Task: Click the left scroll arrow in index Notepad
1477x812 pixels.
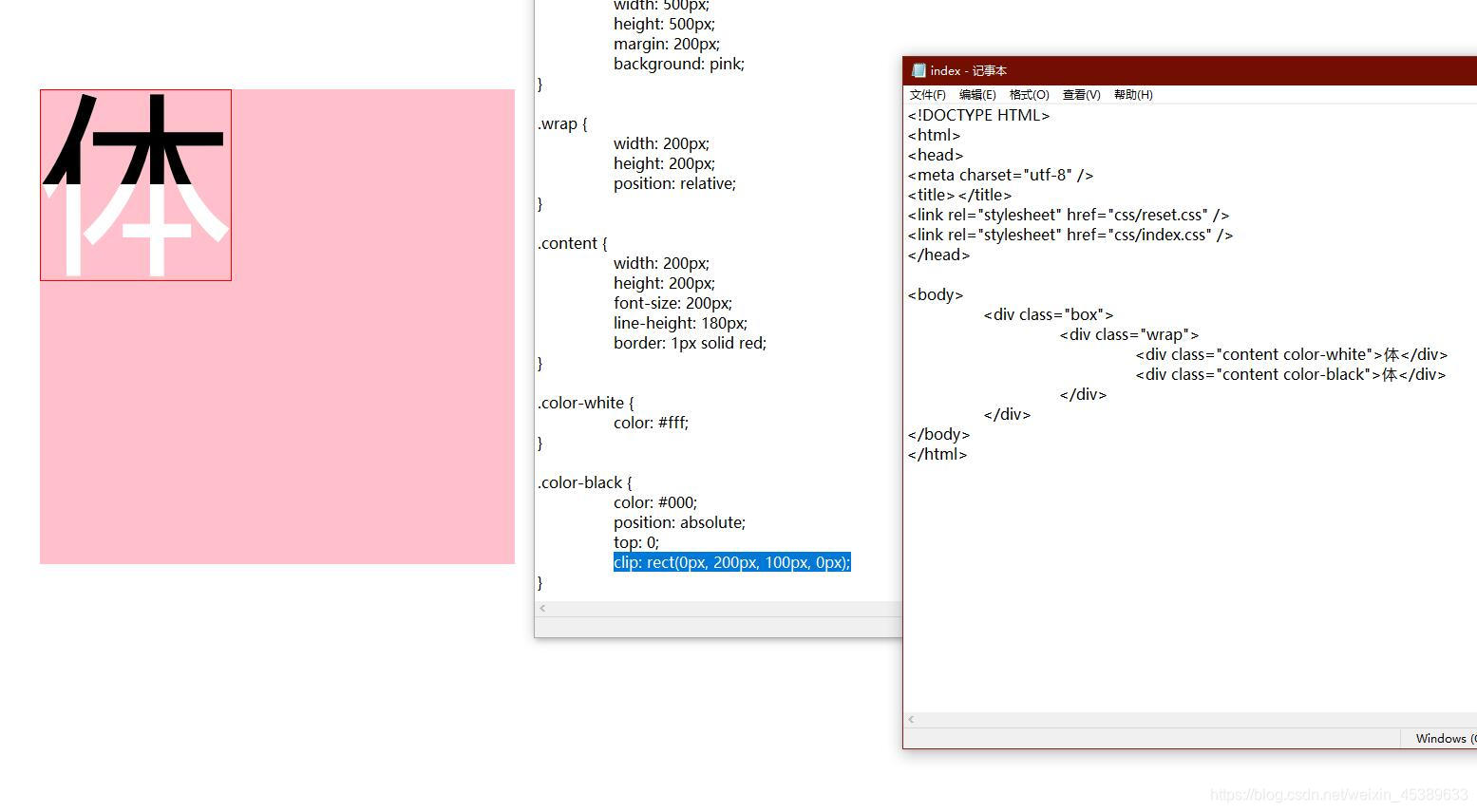Action: (911, 720)
